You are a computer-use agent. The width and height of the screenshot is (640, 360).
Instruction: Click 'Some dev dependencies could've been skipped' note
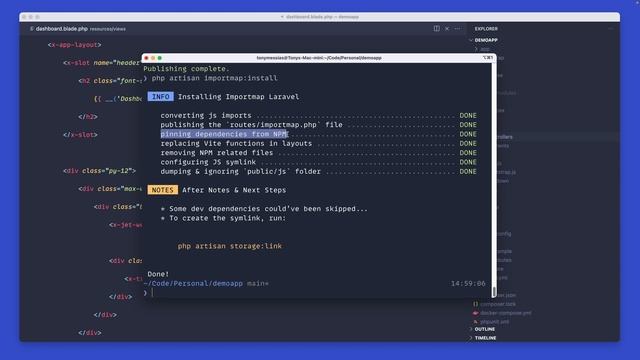[x=264, y=209]
